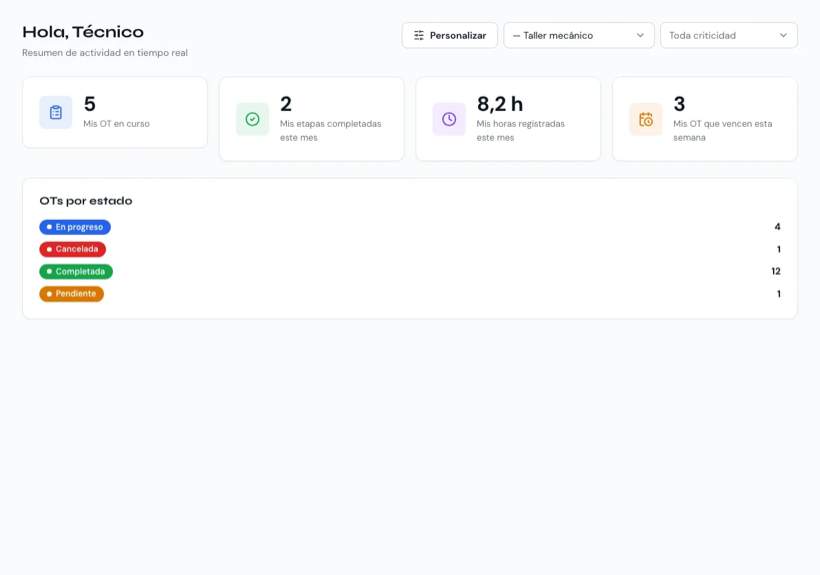Select the En progreso status badge

pyautogui.click(x=75, y=227)
